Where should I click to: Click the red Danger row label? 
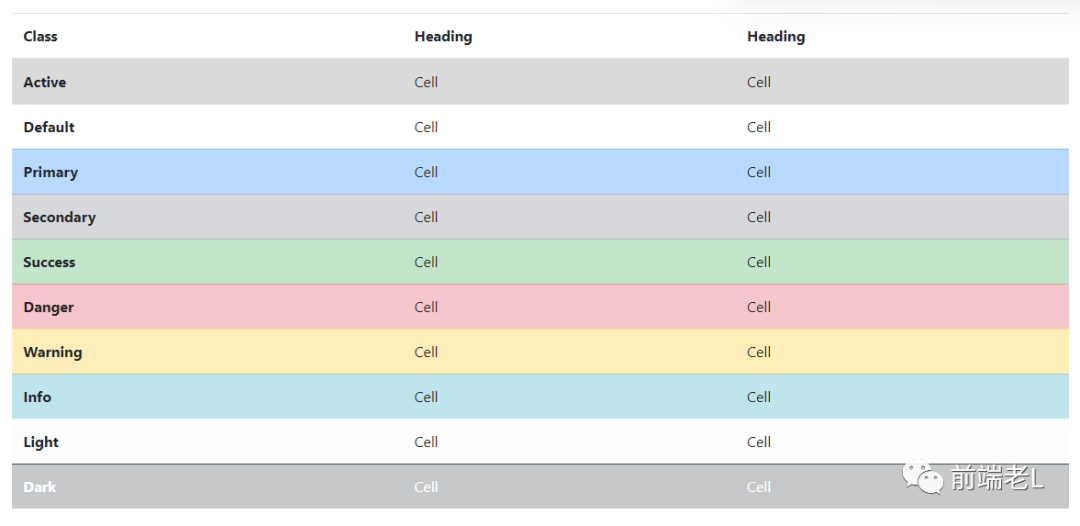[48, 307]
